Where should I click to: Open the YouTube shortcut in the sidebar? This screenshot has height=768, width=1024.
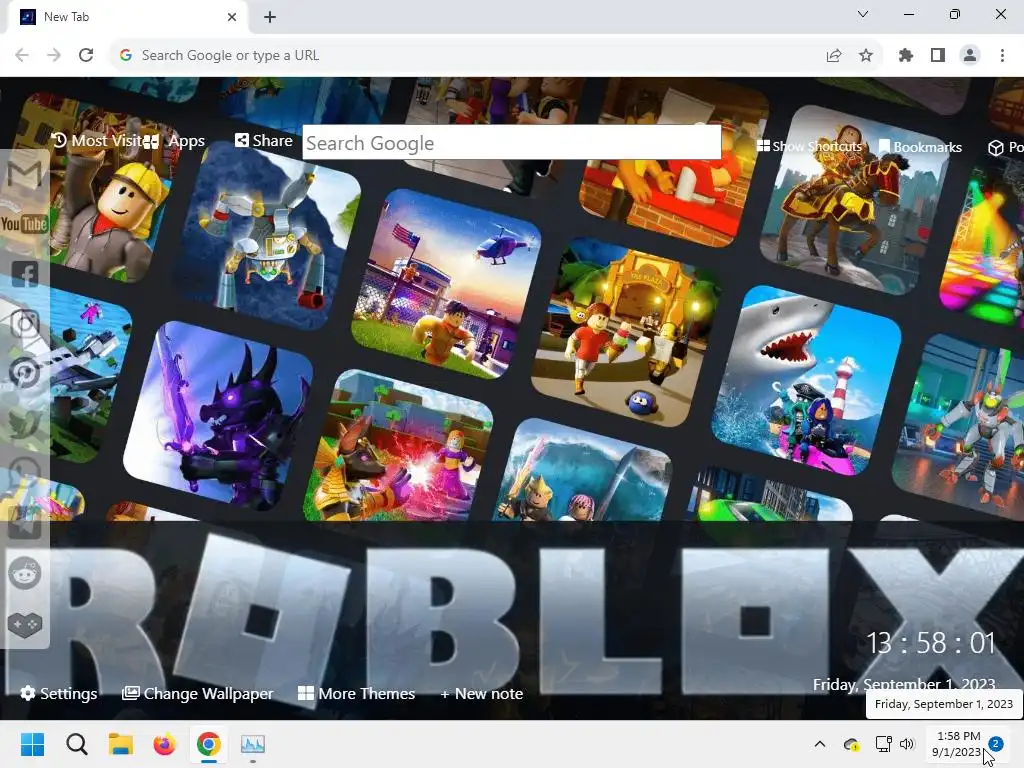25,224
